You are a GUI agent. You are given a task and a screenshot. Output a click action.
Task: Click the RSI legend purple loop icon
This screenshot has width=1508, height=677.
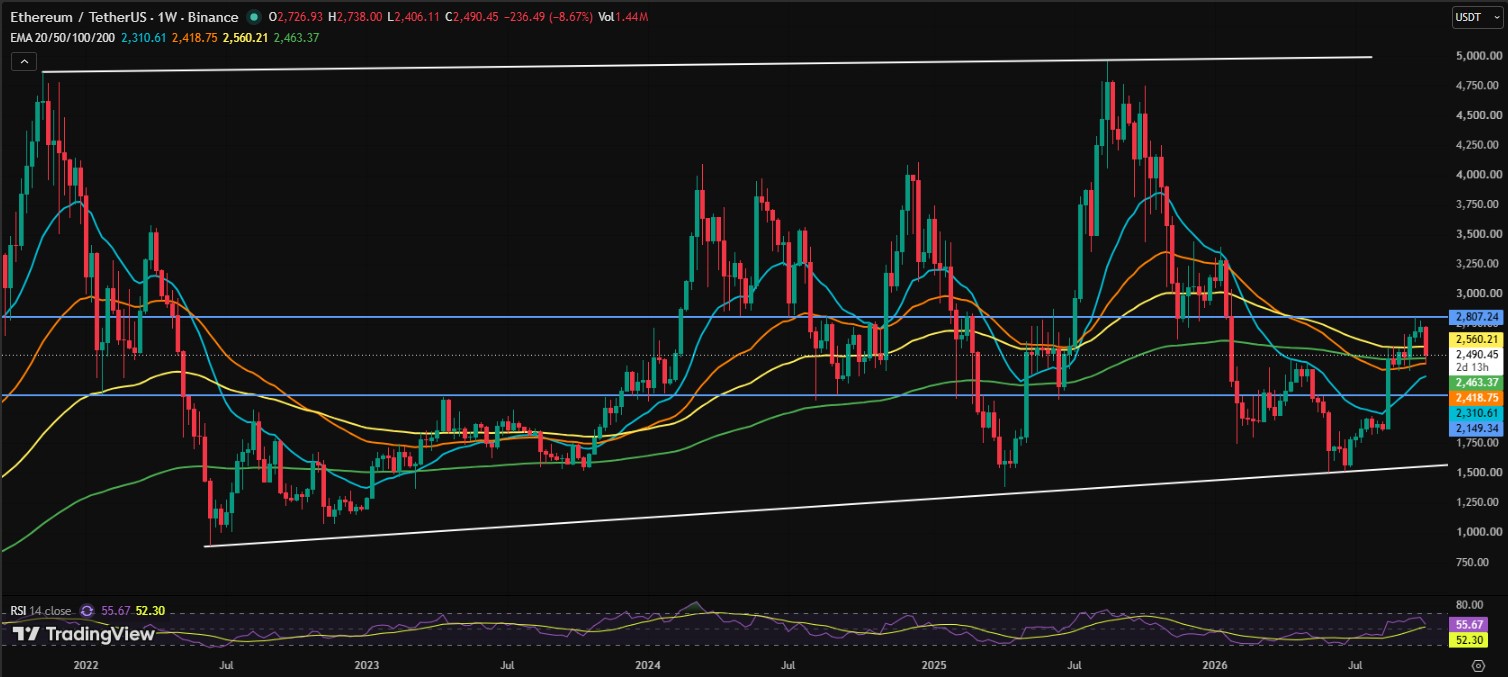[86, 609]
